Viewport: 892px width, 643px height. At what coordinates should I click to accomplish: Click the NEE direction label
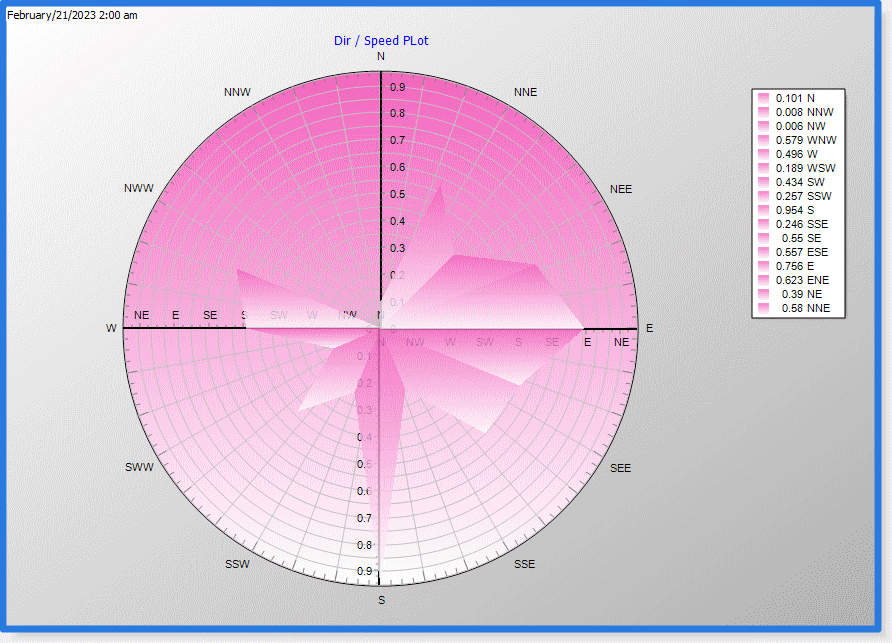coord(621,189)
